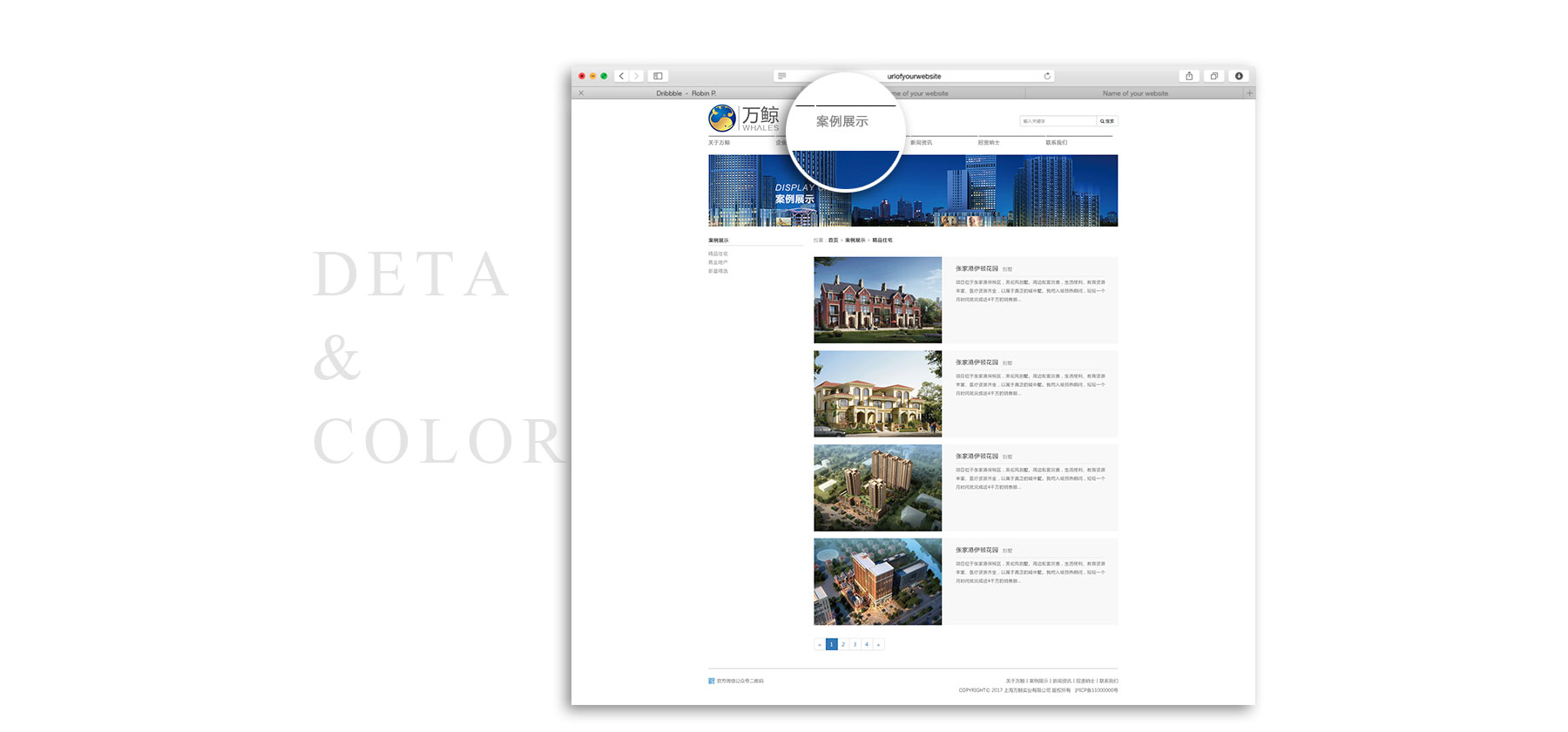Select page 1 in pagination
The height and width of the screenshot is (732, 1568).
[x=831, y=645]
